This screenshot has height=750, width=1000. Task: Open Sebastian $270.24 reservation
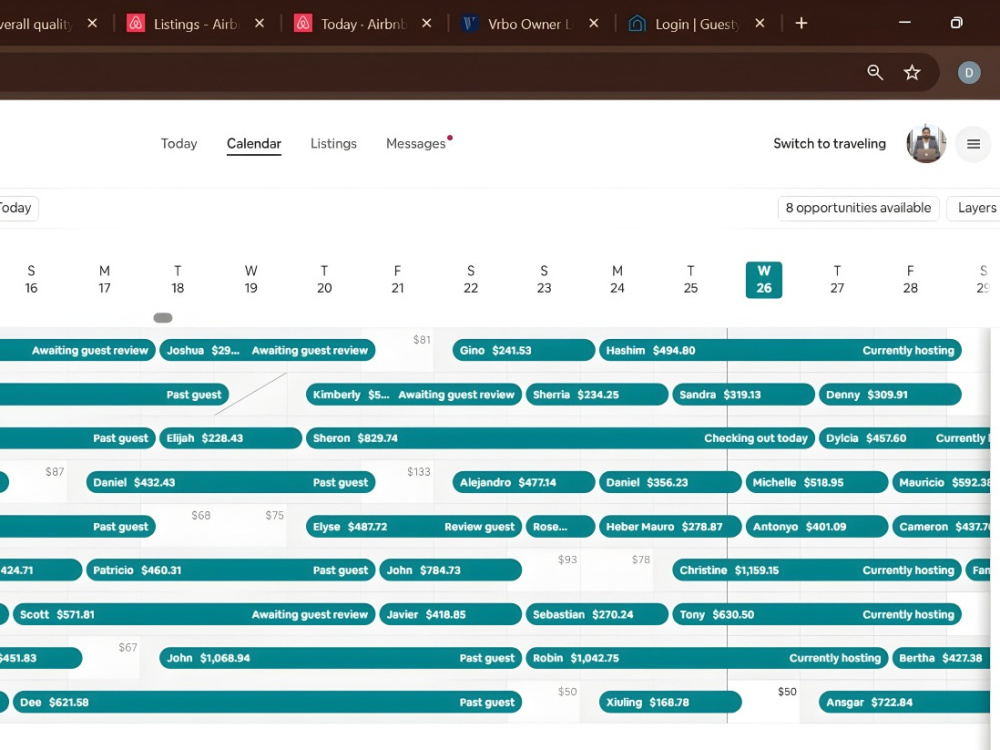pos(597,615)
